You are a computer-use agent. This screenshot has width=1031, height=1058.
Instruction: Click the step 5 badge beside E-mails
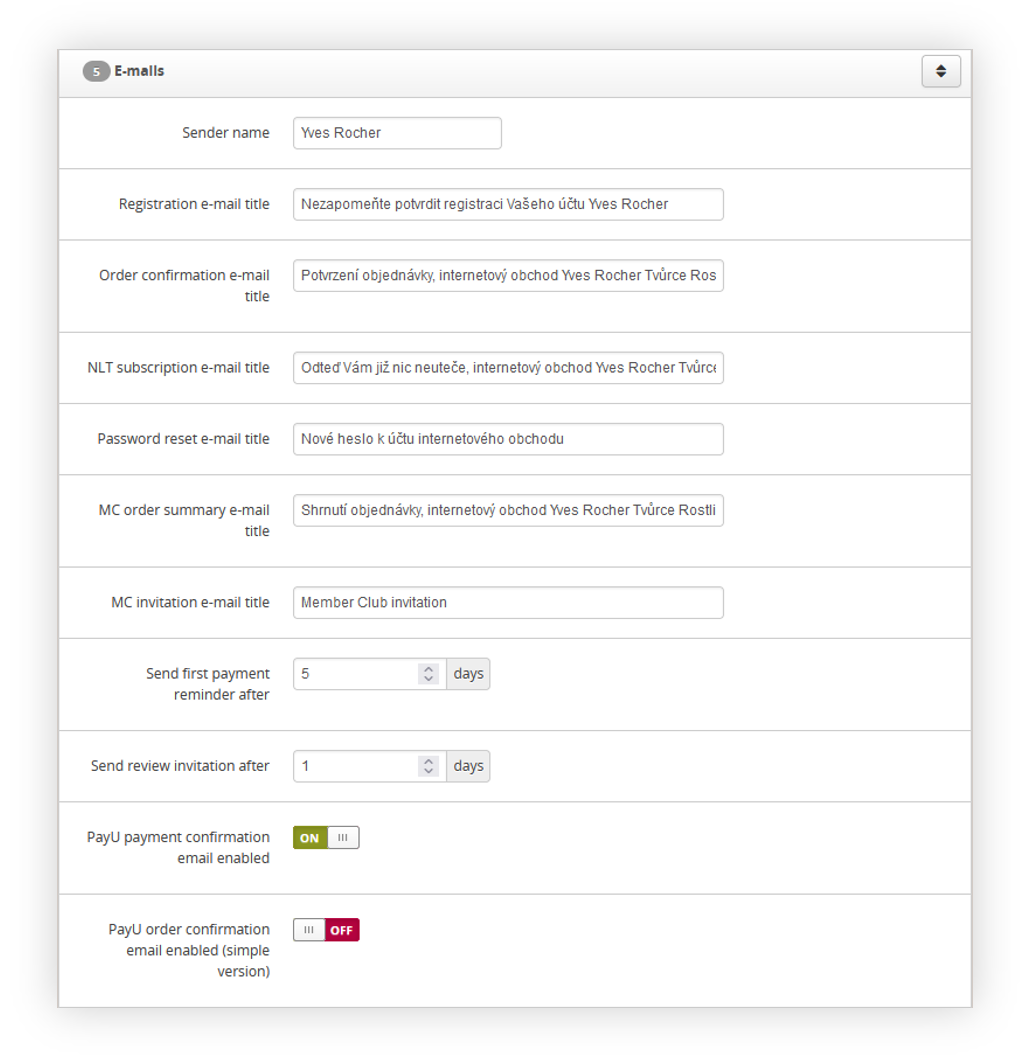96,71
